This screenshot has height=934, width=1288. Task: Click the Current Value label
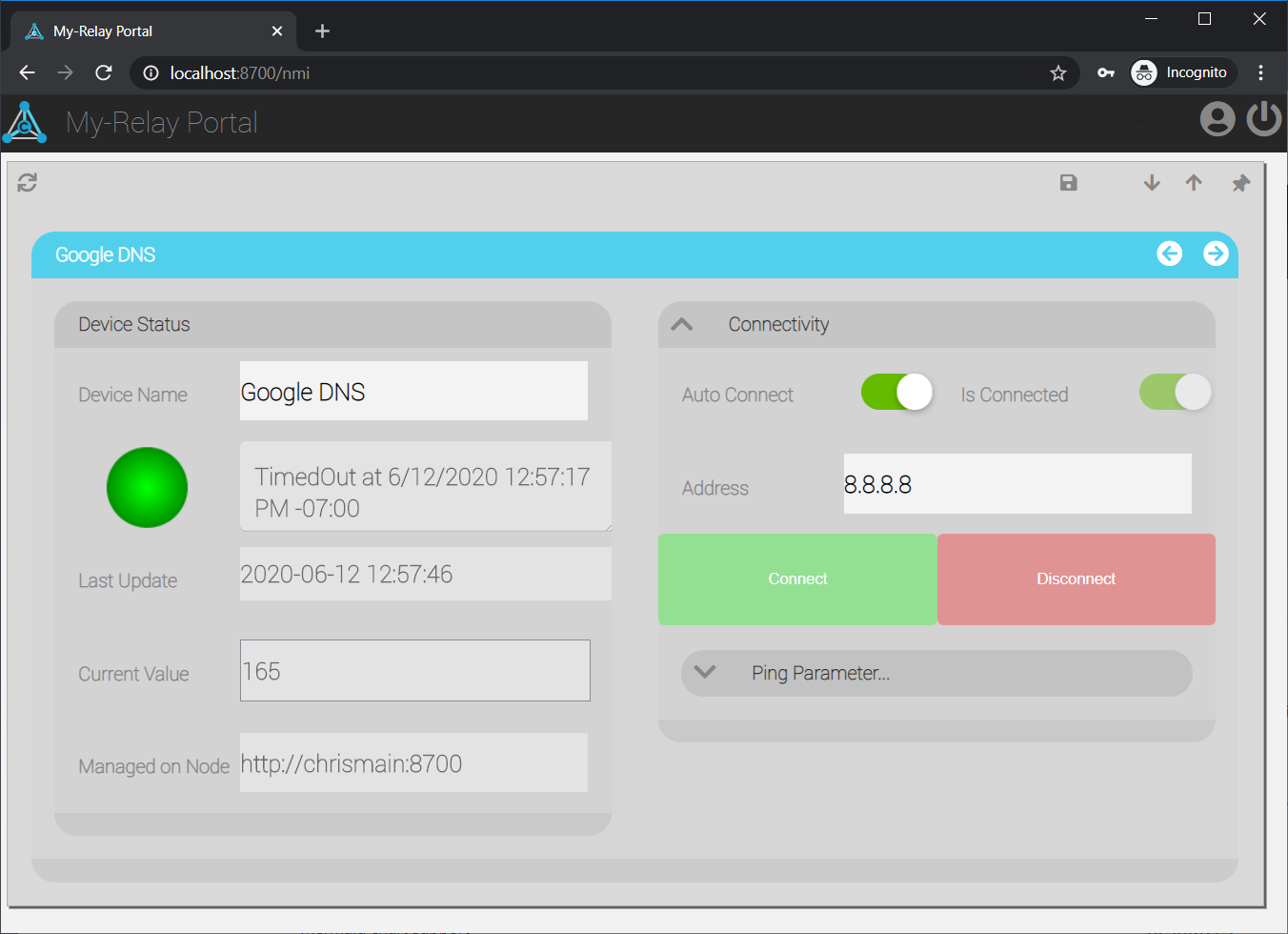pyautogui.click(x=133, y=674)
